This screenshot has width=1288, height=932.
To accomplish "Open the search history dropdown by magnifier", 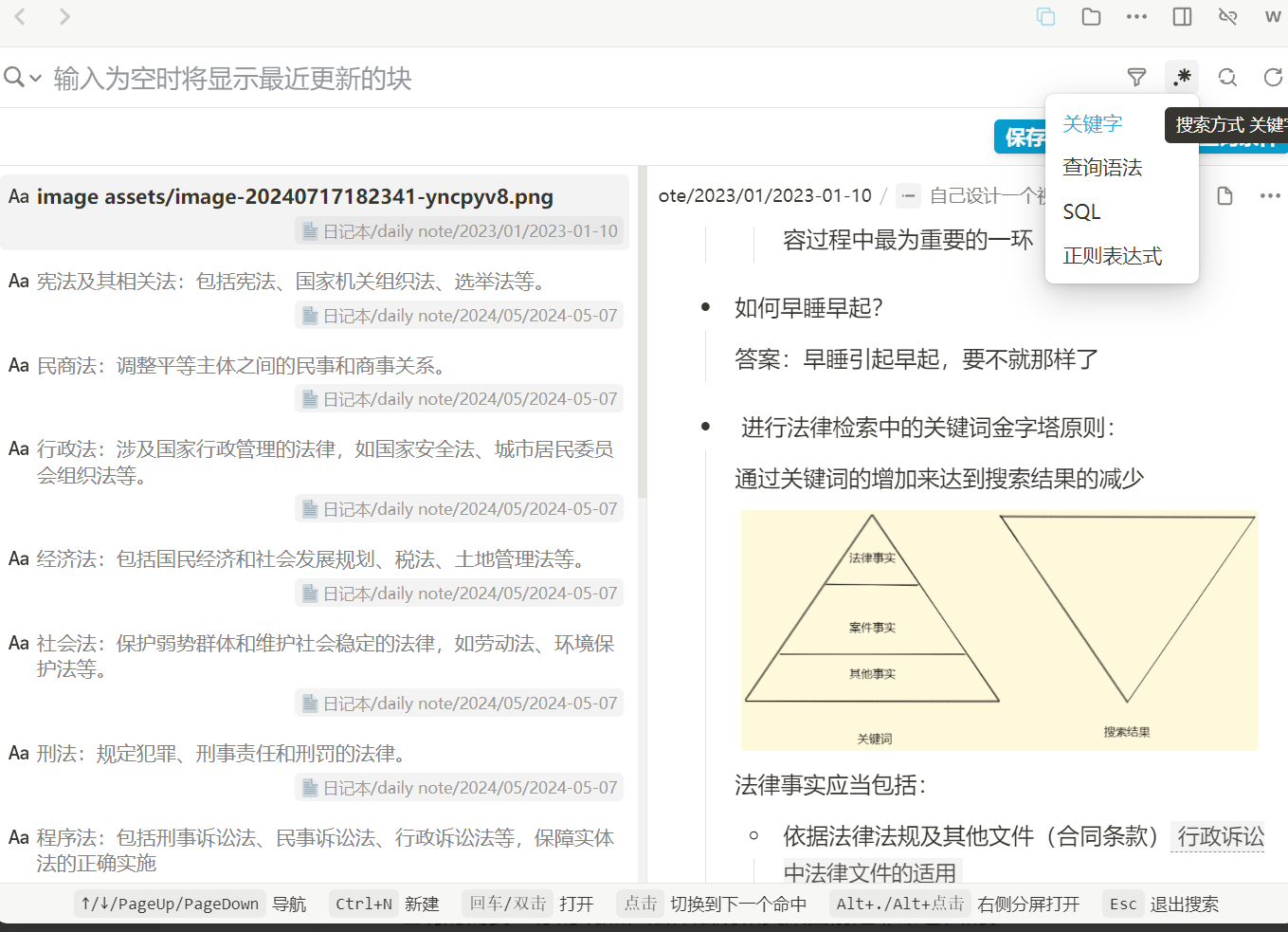I will click(x=23, y=77).
